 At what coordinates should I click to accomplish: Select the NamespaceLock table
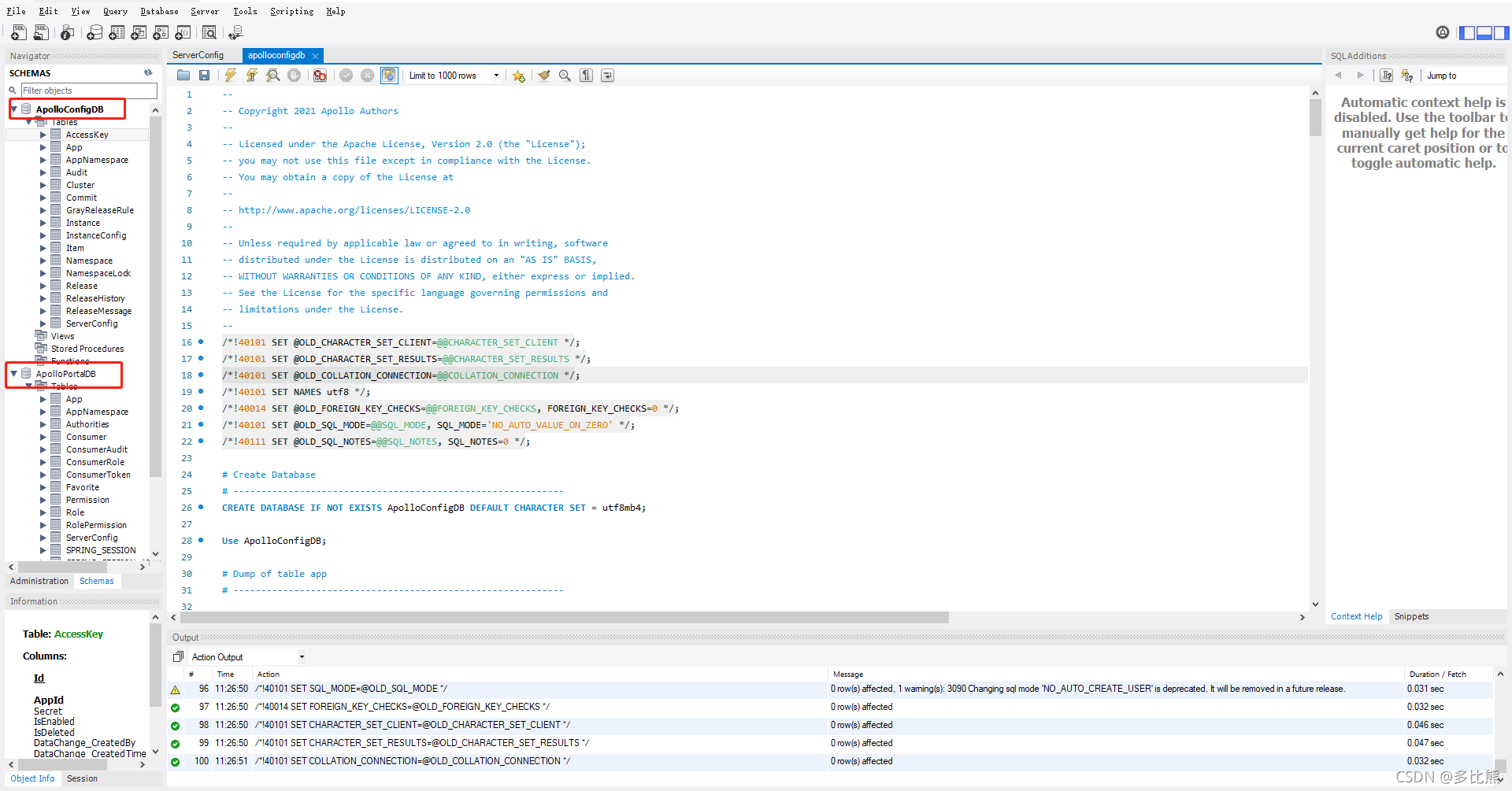[x=98, y=273]
